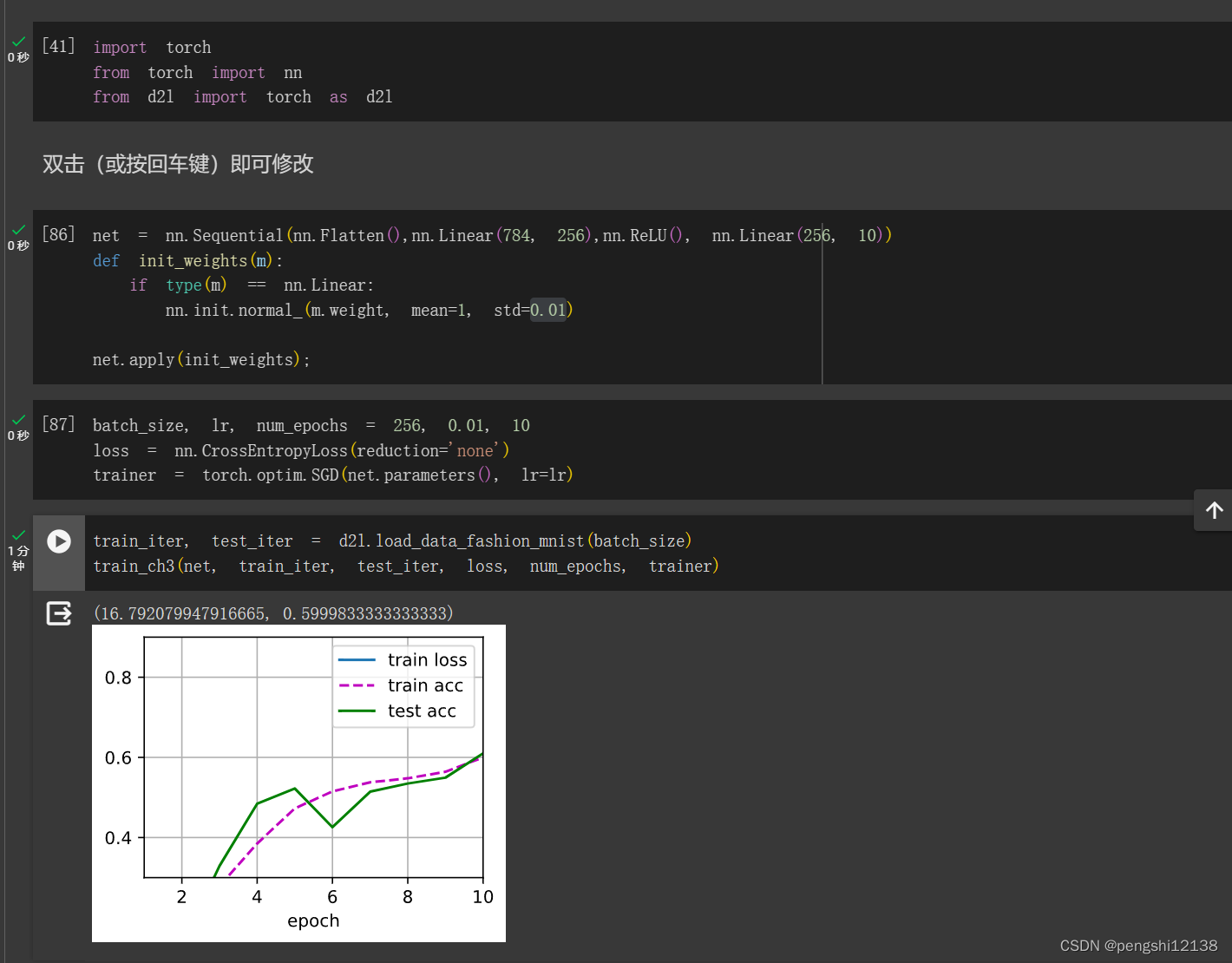The width and height of the screenshot is (1232, 963).
Task: Click the batch_size, lr, num_epochs assignment line
Action: coord(311,426)
